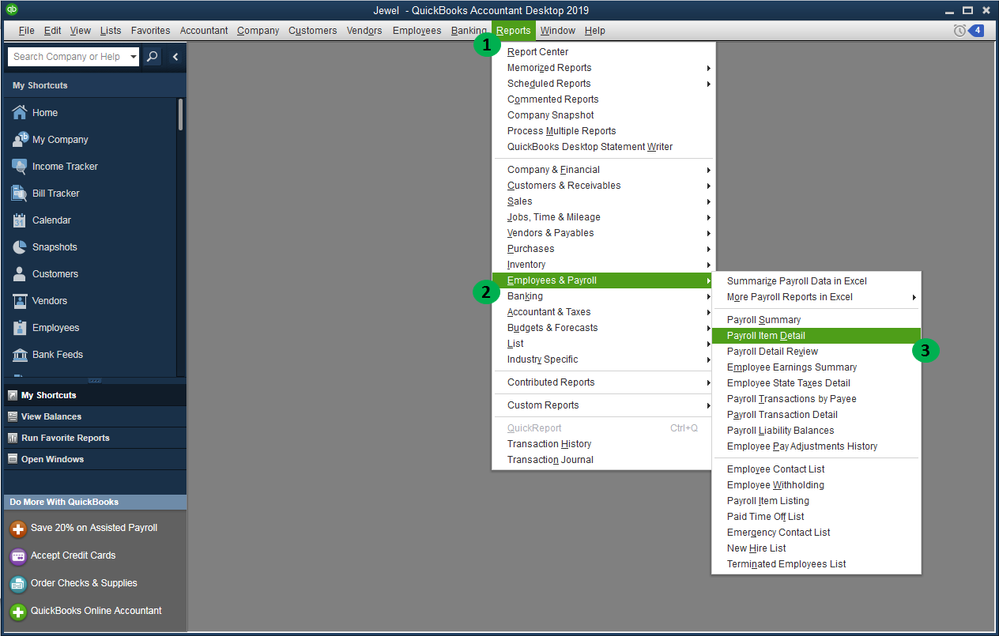Click in Search Company or Help field
Image resolution: width=999 pixels, height=636 pixels.
(x=69, y=56)
